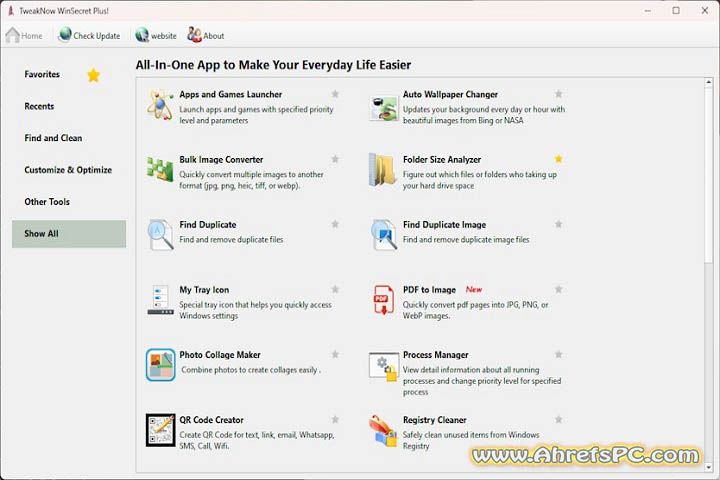Click the vertical scrollbar thumb
The image size is (720, 480).
tap(709, 175)
